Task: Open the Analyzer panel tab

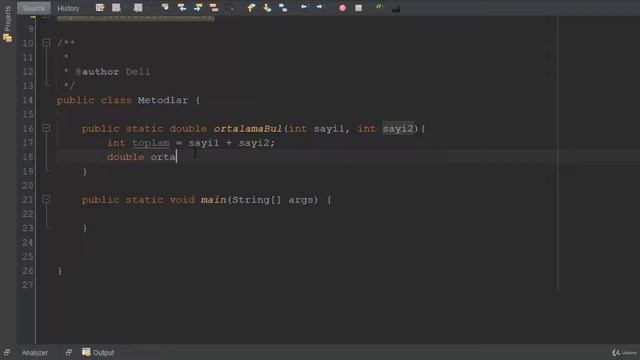Action: click(x=35, y=353)
